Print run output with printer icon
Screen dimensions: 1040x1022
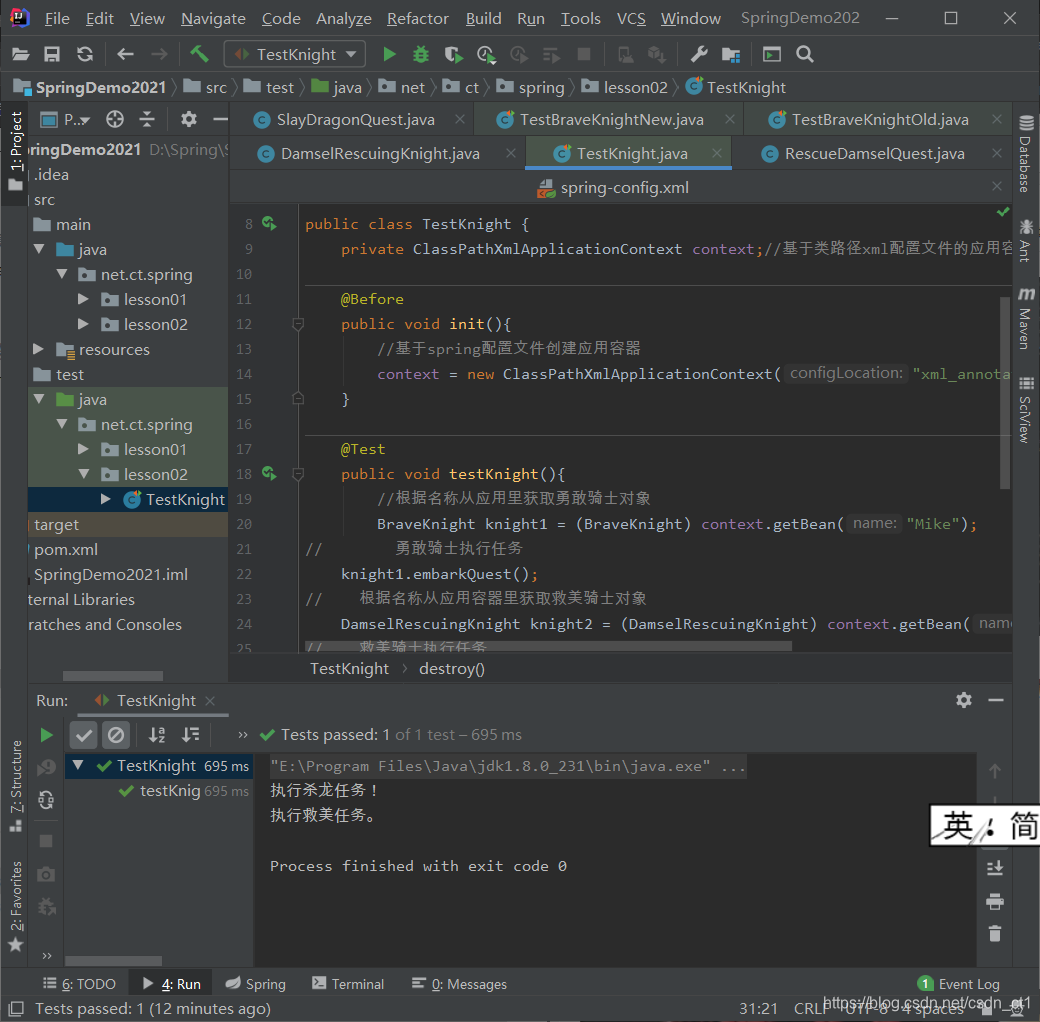tap(995, 901)
